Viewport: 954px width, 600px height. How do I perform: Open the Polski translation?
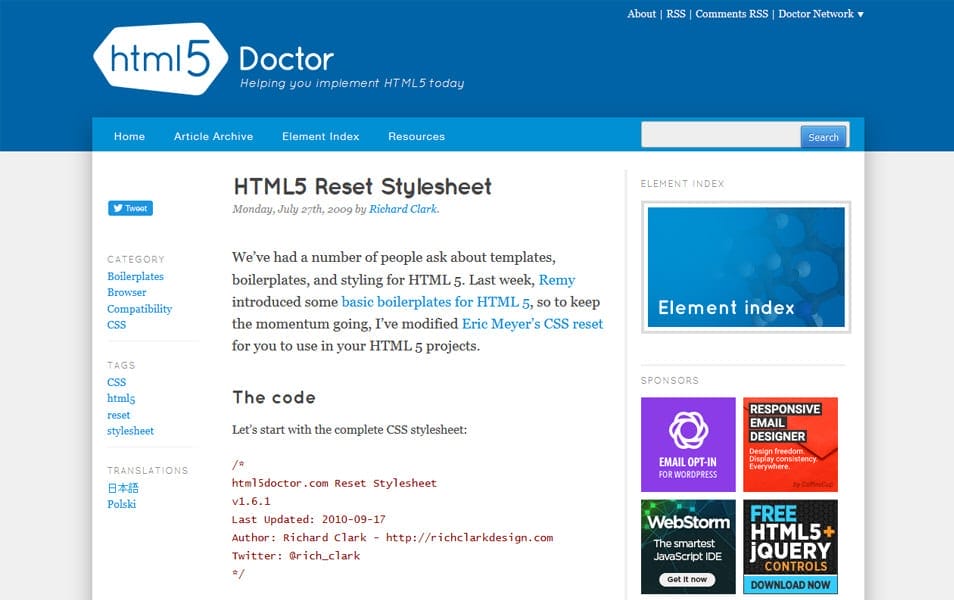pos(121,504)
